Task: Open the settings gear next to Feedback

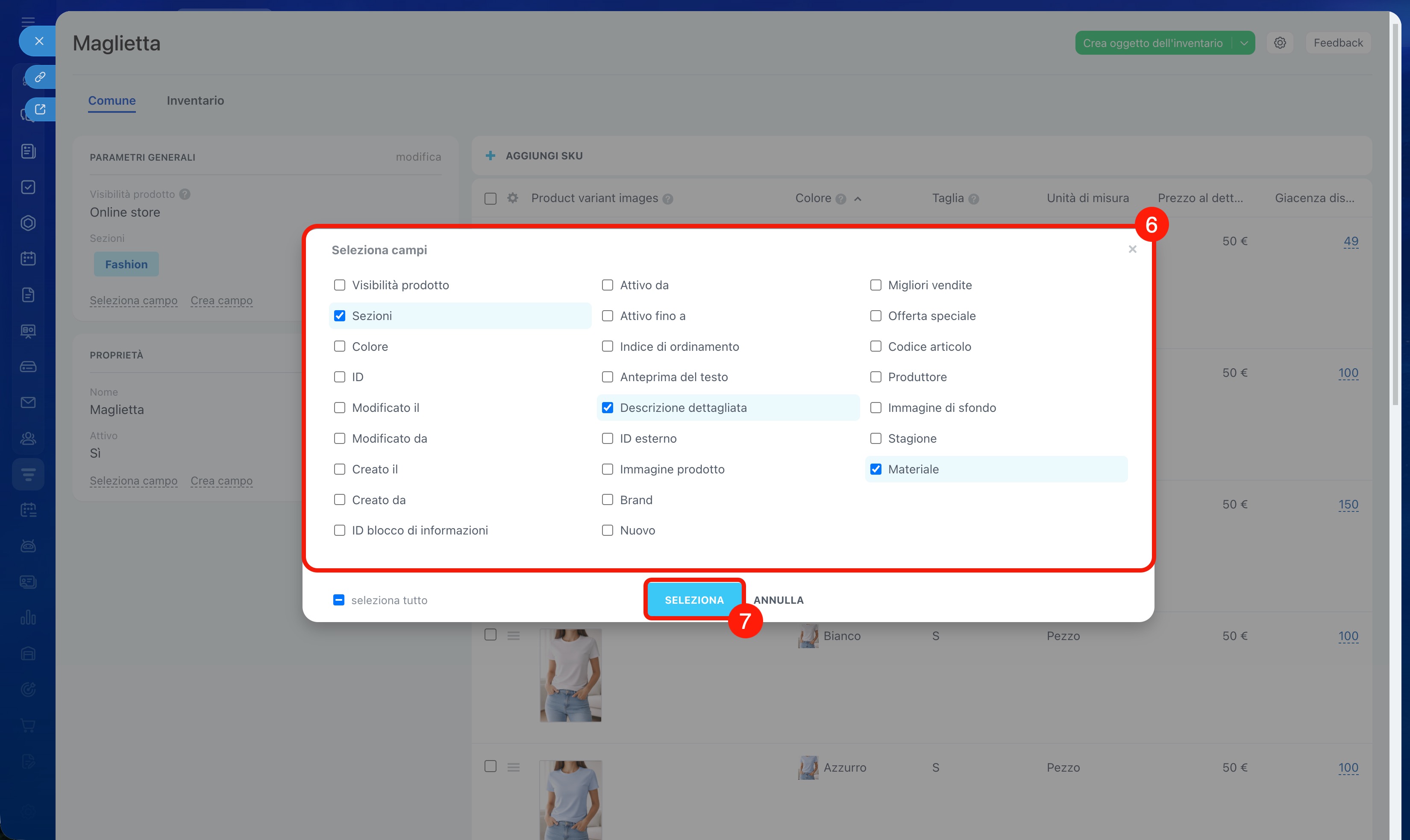Action: point(1280,43)
